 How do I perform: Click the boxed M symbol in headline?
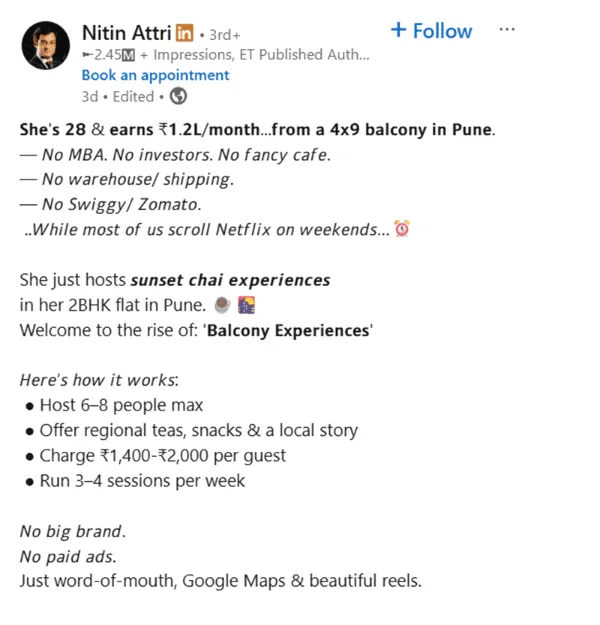click(128, 55)
